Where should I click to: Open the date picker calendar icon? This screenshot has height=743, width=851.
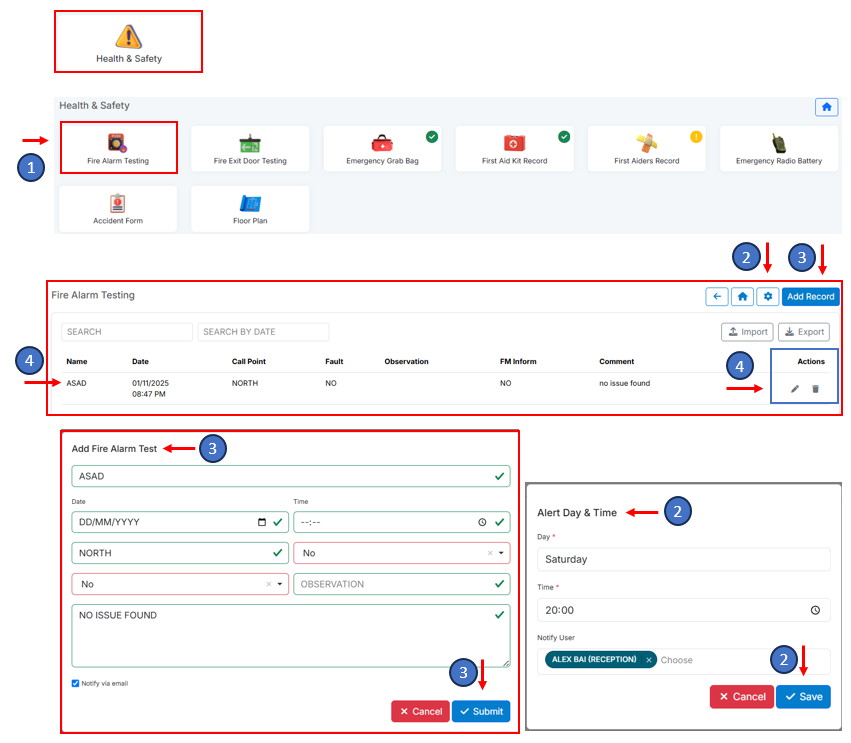(262, 522)
